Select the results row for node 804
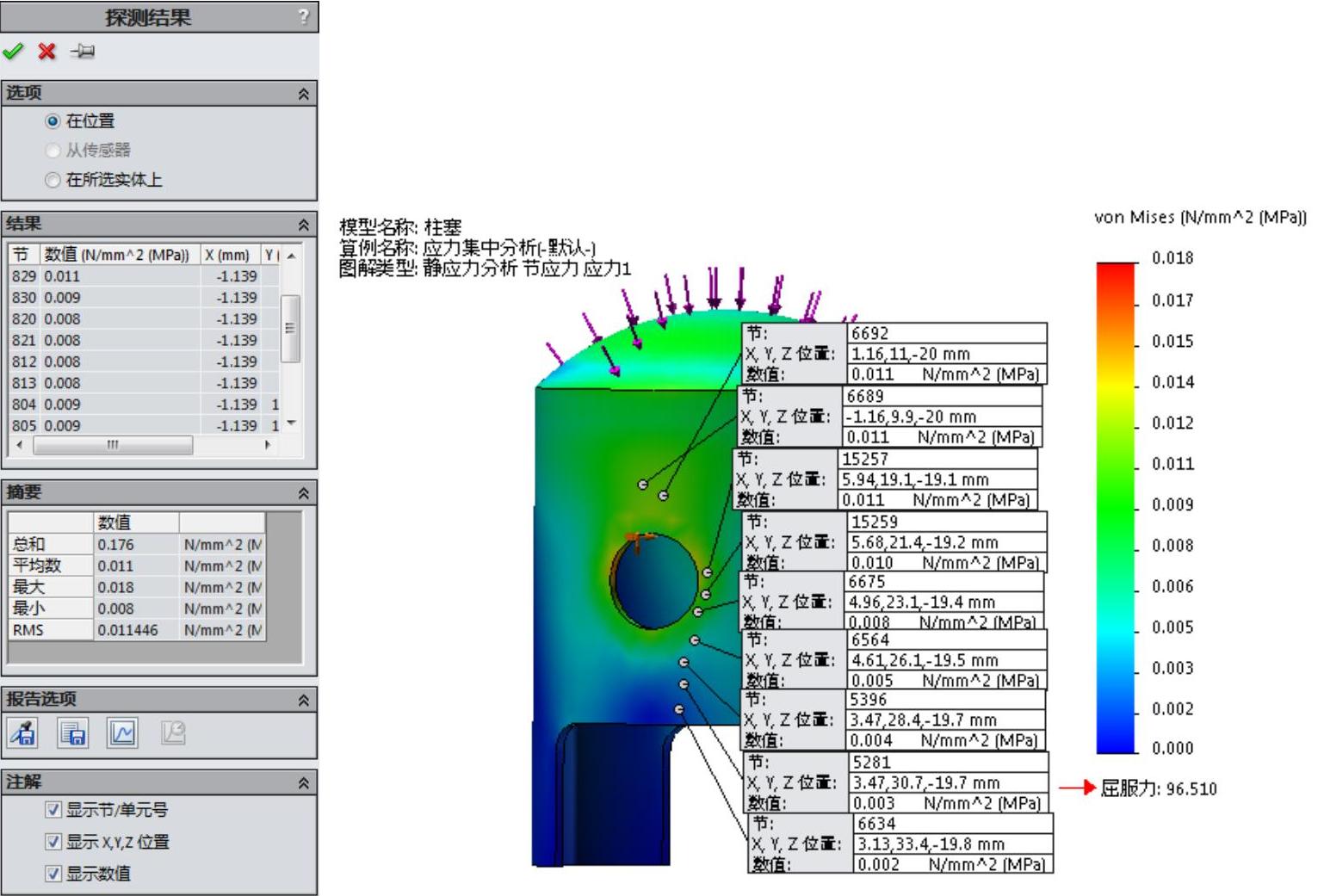 (x=145, y=405)
